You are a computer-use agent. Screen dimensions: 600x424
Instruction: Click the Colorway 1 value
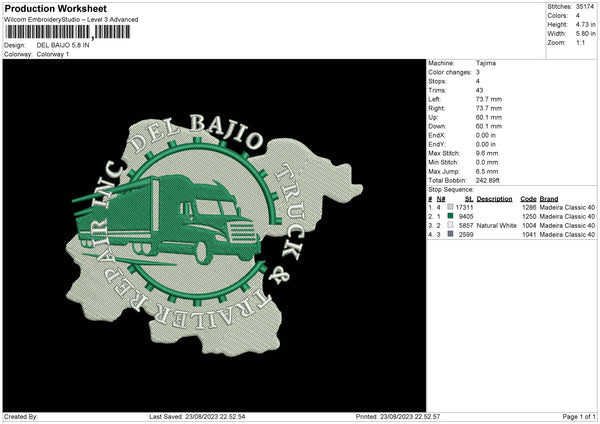(x=53, y=54)
